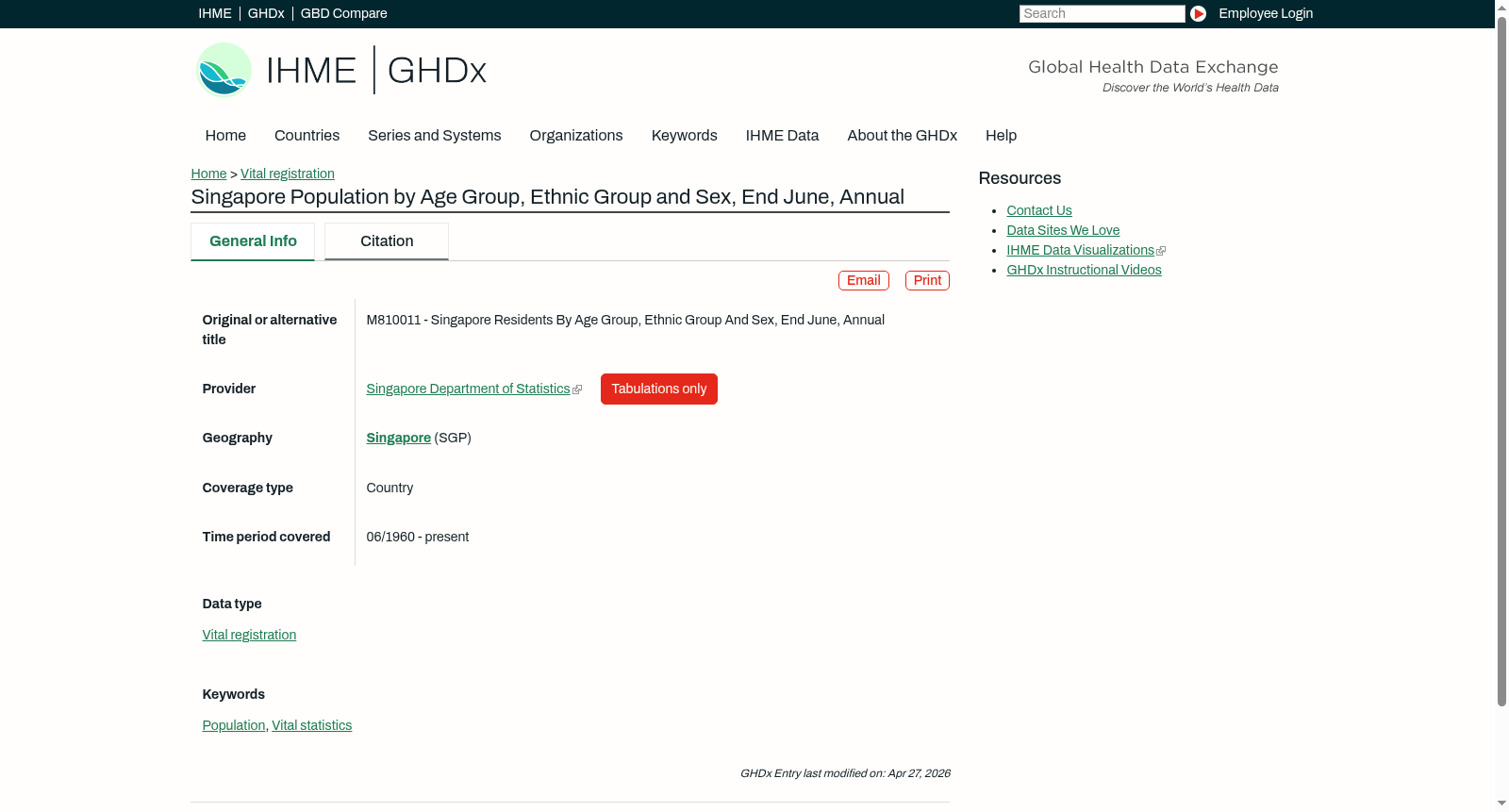Image resolution: width=1509 pixels, height=812 pixels.
Task: Click the page title heading text
Action: coord(547,197)
